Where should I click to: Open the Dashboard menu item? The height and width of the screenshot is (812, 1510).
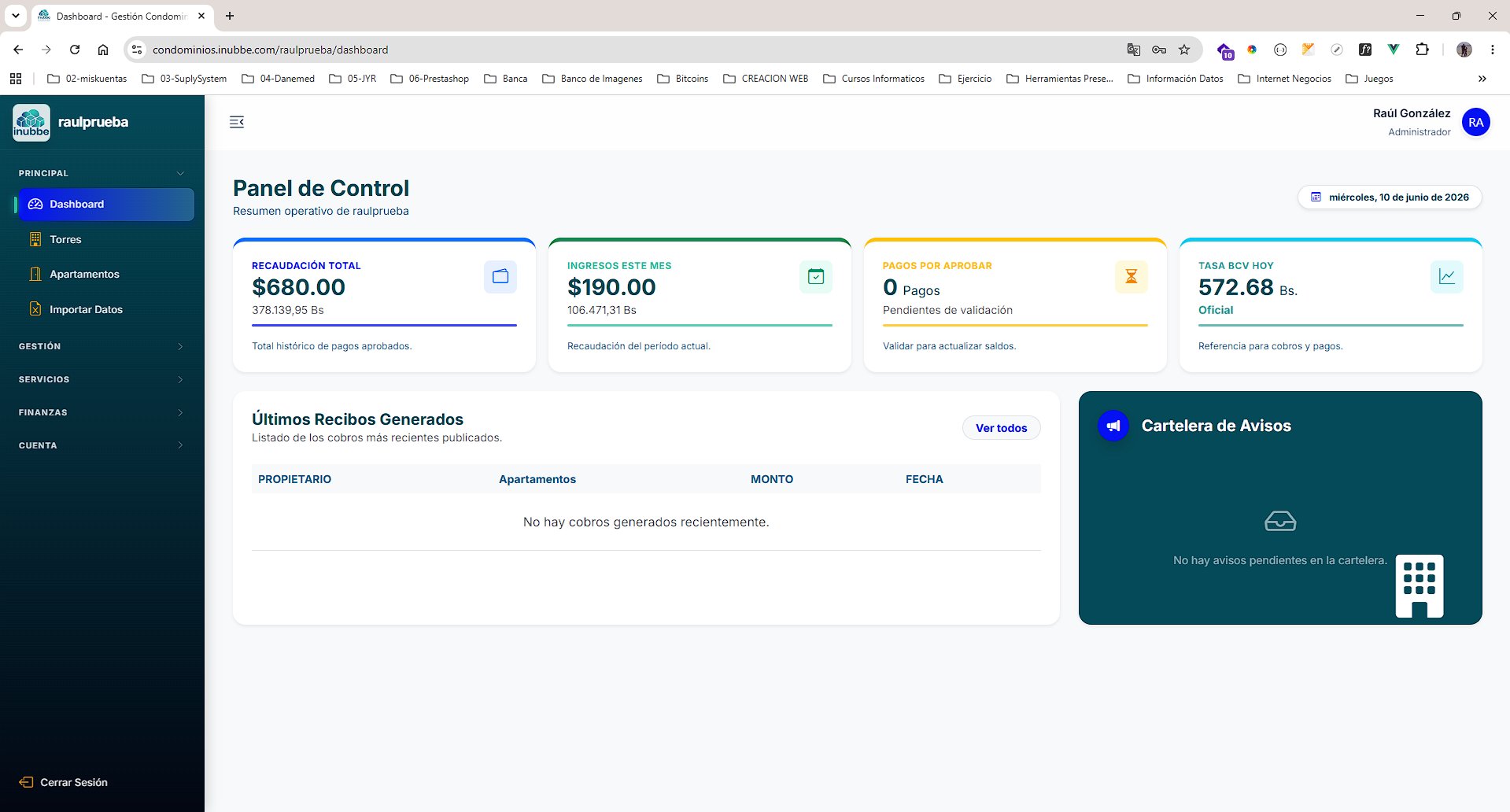(x=106, y=205)
